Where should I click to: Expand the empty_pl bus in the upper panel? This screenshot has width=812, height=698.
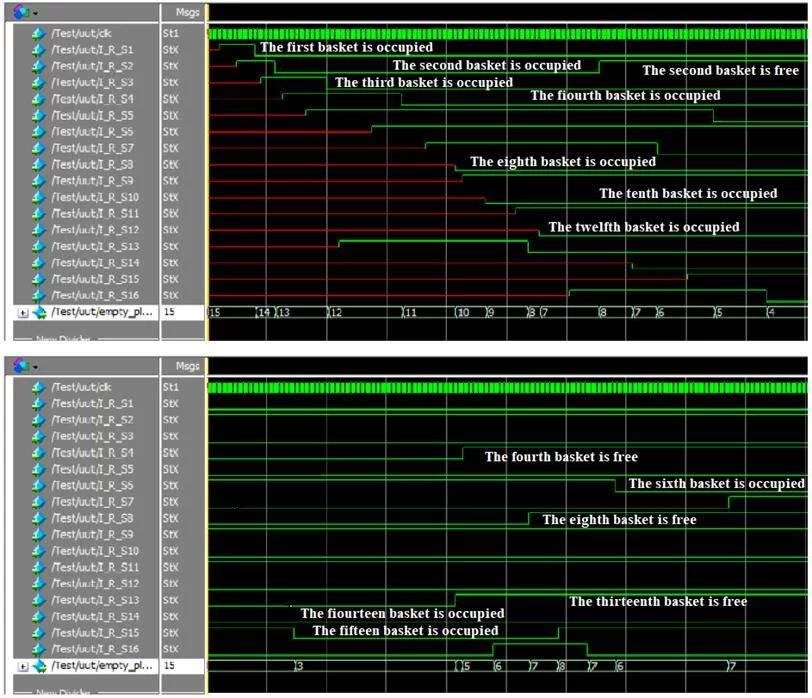23,312
